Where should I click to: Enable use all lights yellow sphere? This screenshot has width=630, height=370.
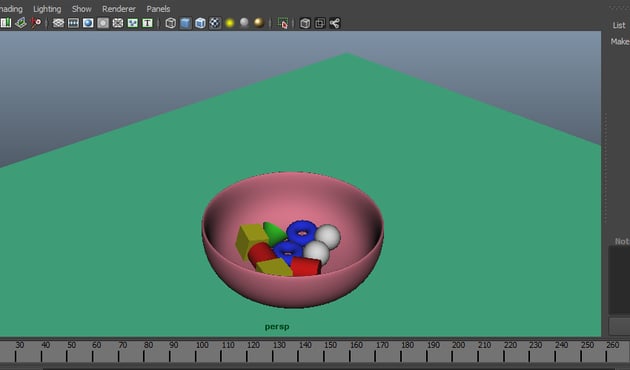click(230, 23)
